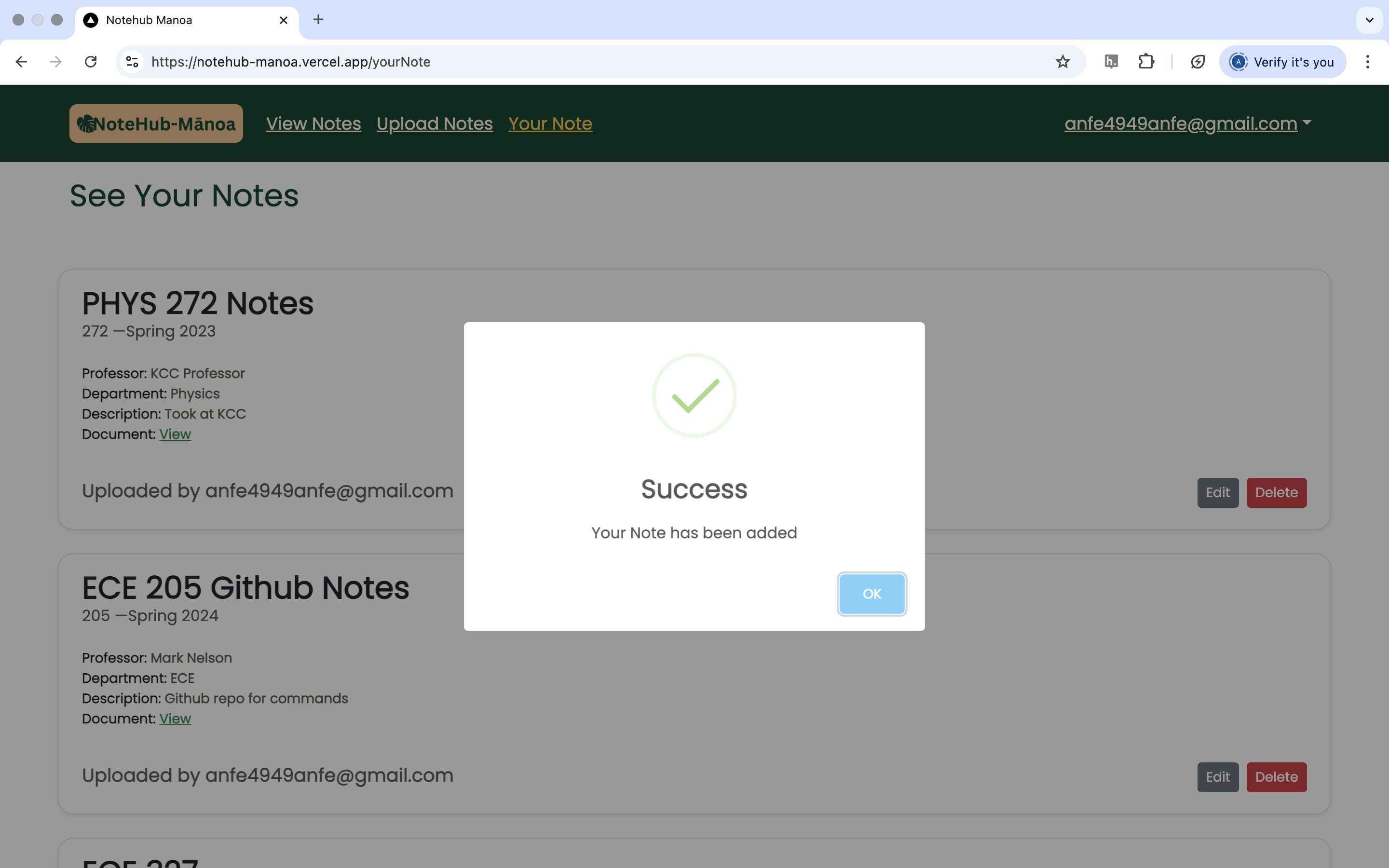The height and width of the screenshot is (868, 1389).
Task: Bookmark this page with star icon
Action: click(1062, 61)
